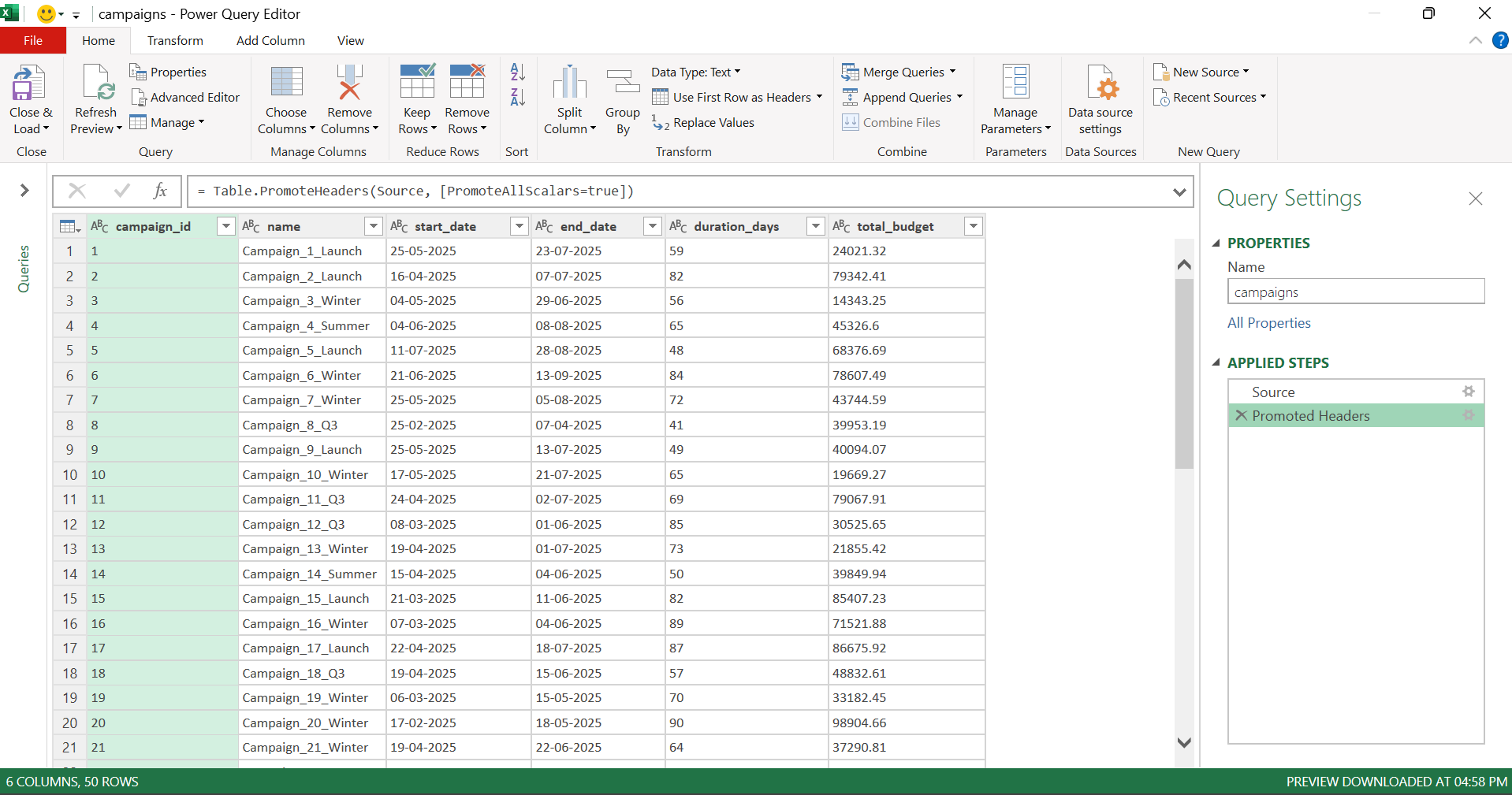
Task: Click Use First Row as Headers
Action: tap(741, 98)
